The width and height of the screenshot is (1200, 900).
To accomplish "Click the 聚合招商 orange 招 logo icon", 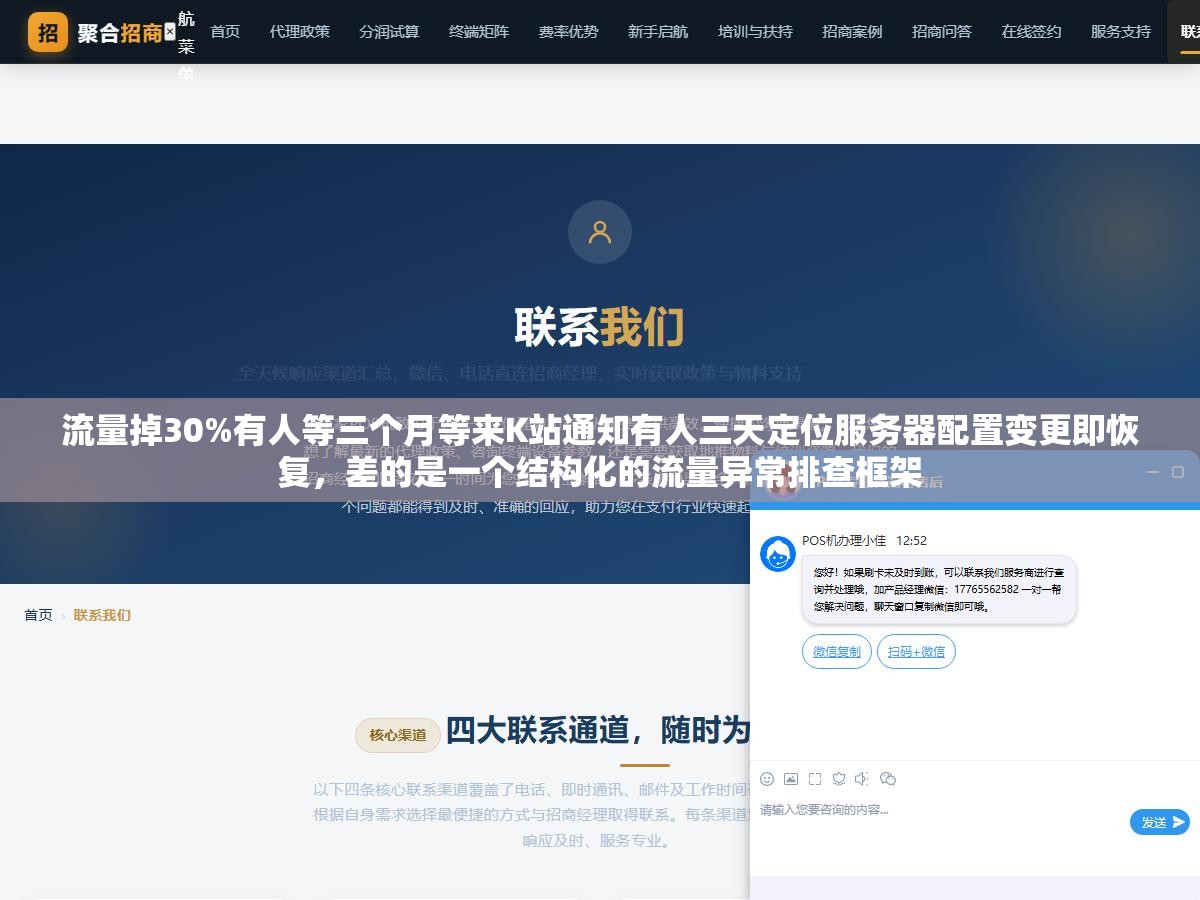I will click(48, 32).
